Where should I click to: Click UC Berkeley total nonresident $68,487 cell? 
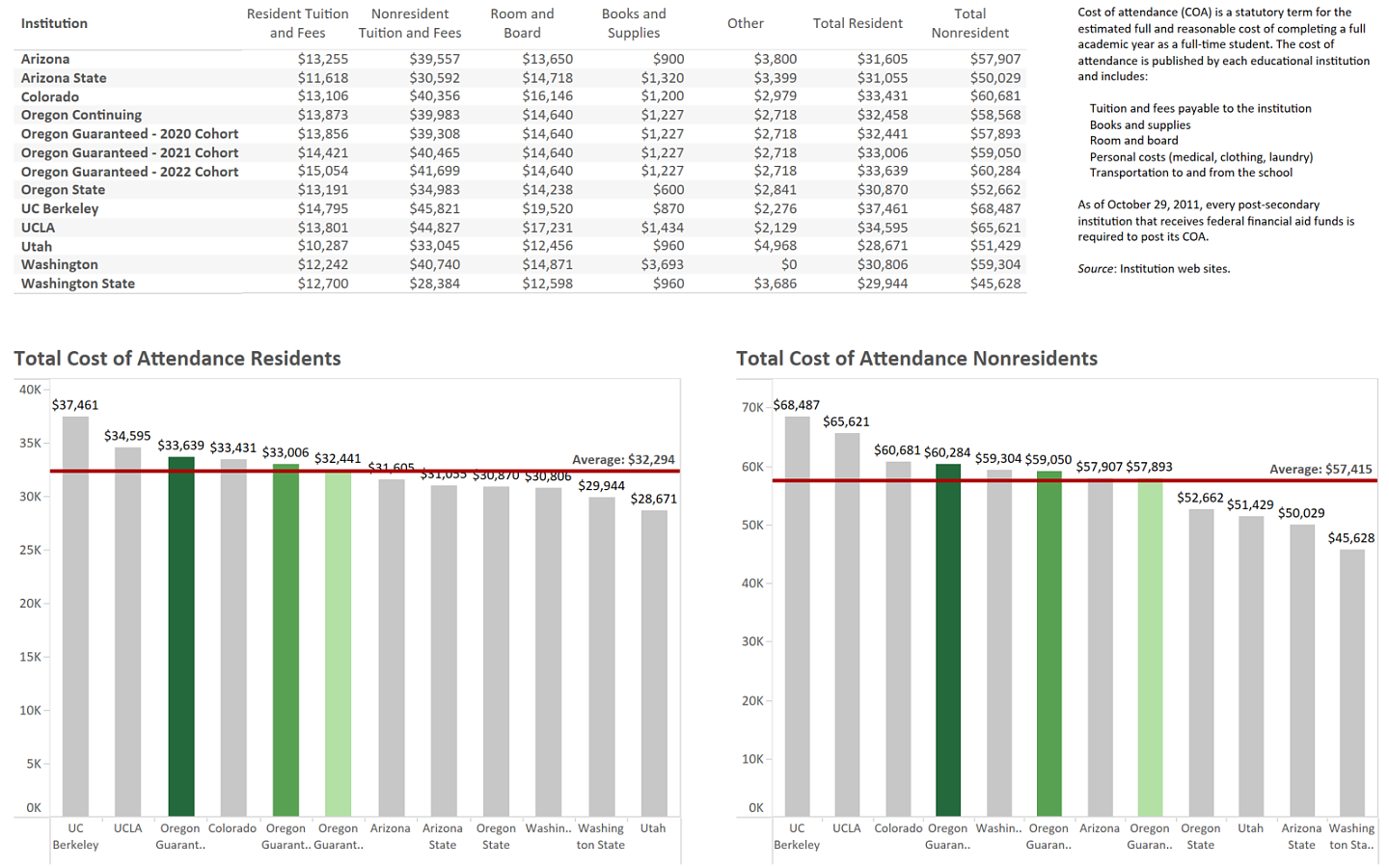(995, 208)
